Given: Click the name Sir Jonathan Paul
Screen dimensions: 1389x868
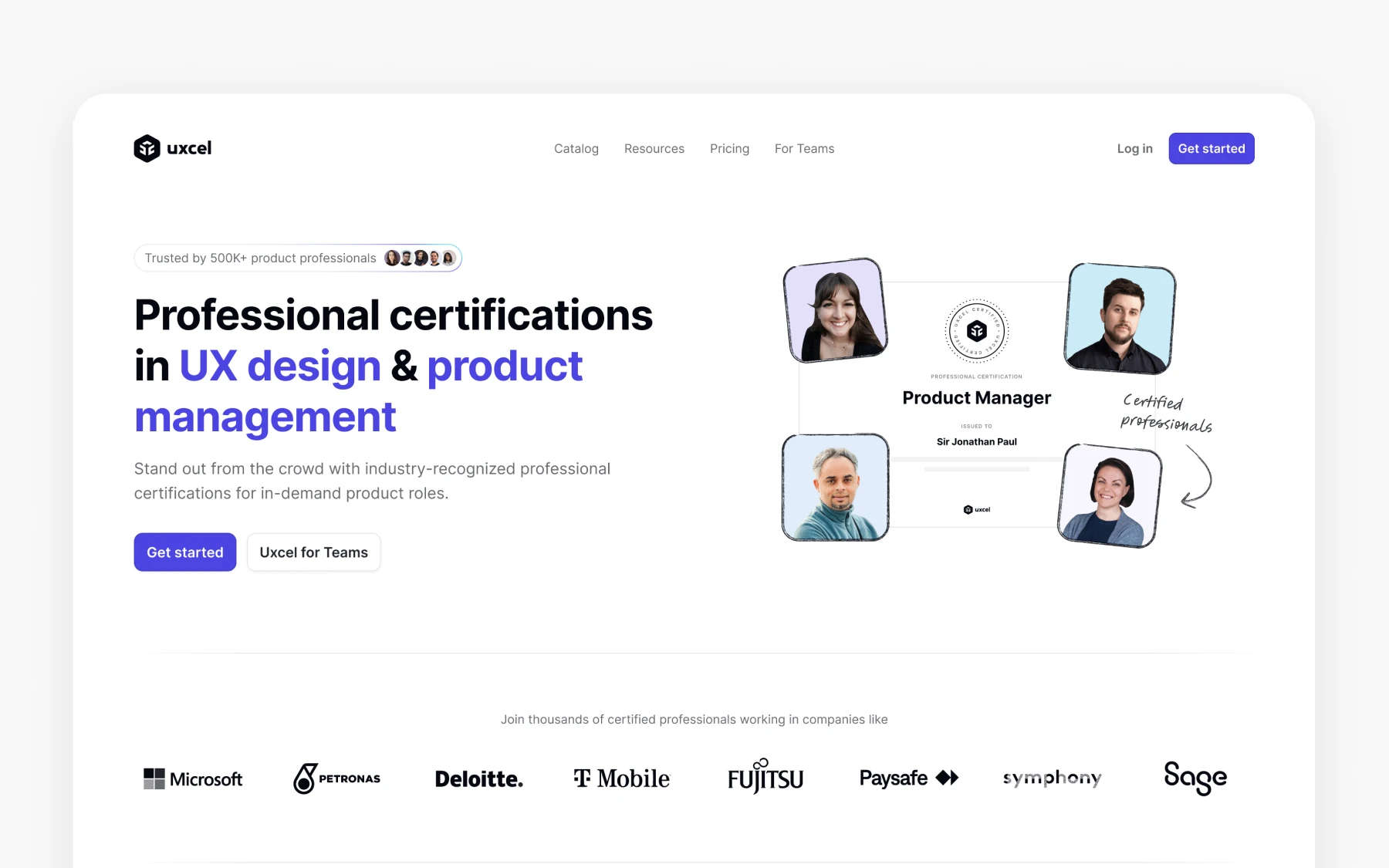Looking at the screenshot, I should coord(977,441).
